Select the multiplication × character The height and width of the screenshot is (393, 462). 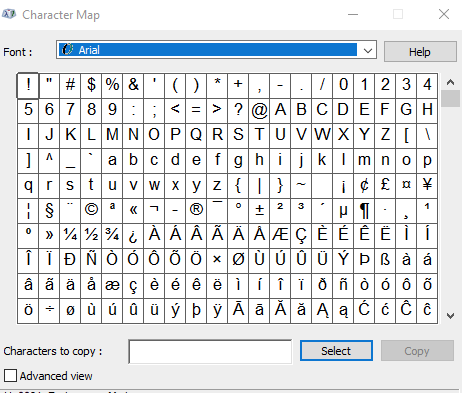pyautogui.click(x=217, y=261)
